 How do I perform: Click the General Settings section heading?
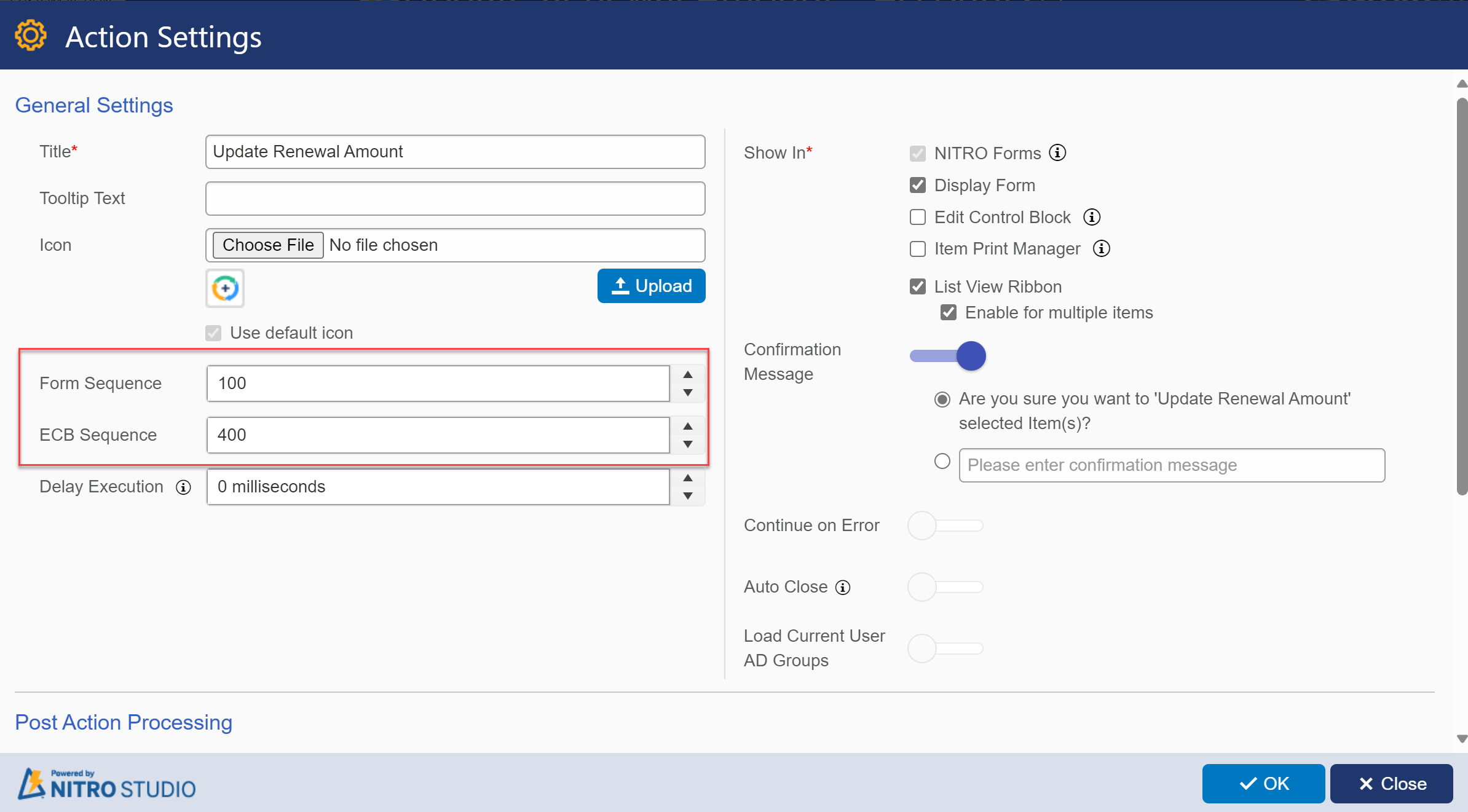tap(94, 105)
